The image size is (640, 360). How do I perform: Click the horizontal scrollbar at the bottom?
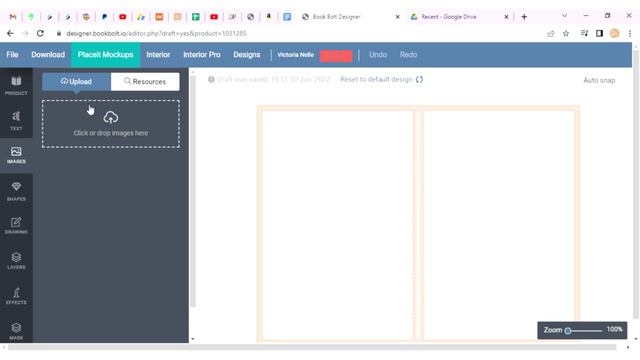coord(312,347)
